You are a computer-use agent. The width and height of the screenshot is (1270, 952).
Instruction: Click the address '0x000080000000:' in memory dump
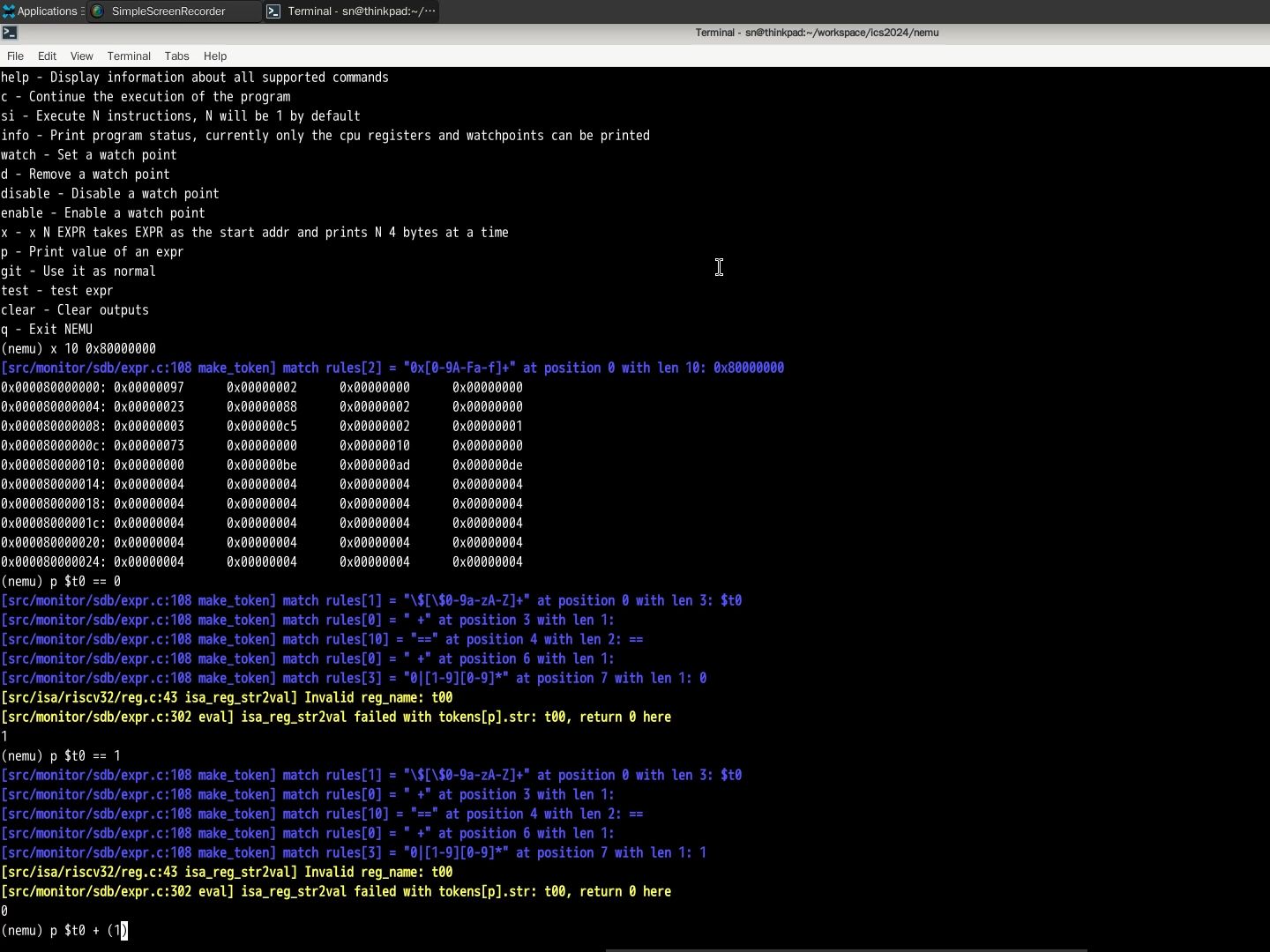[54, 388]
